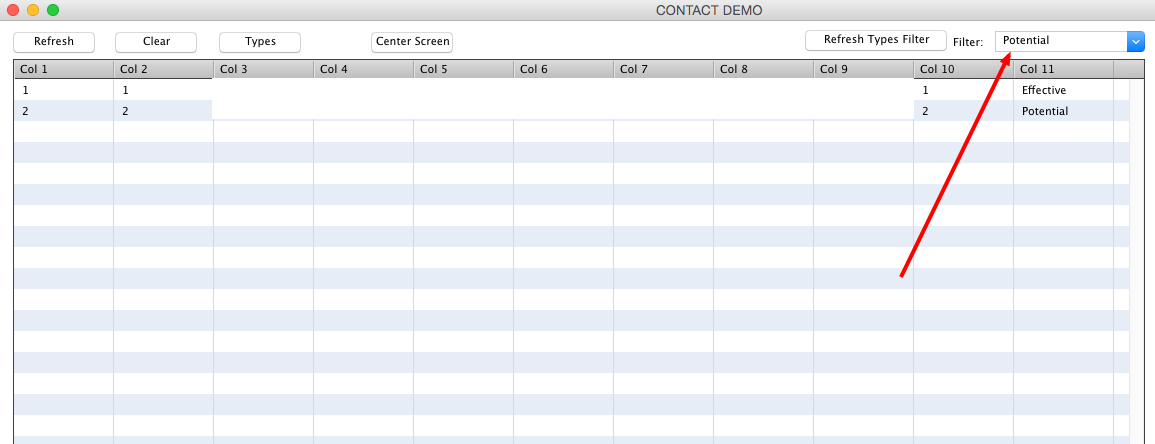Select the Effective cell in row 1
Viewport: 1155px width, 444px height.
coord(1062,90)
